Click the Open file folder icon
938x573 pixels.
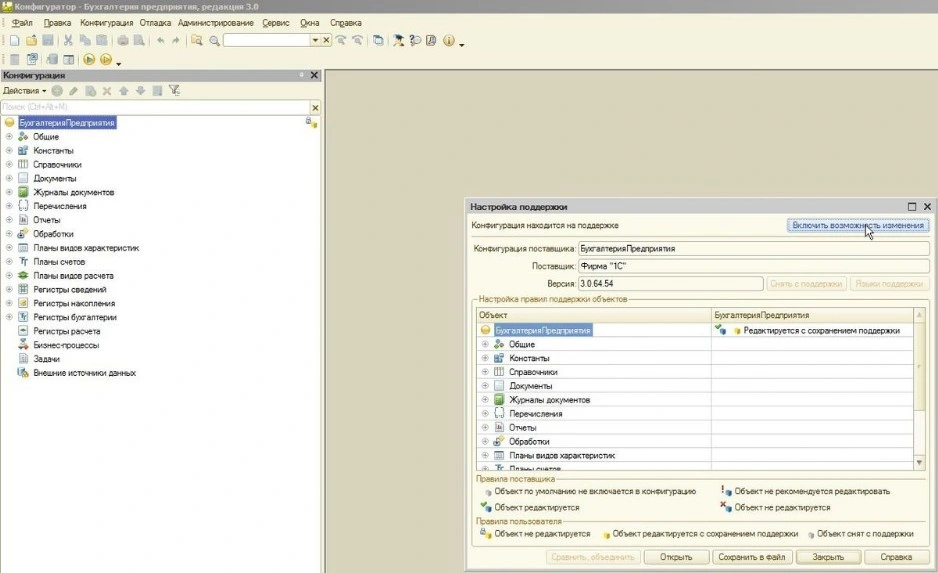point(31,41)
